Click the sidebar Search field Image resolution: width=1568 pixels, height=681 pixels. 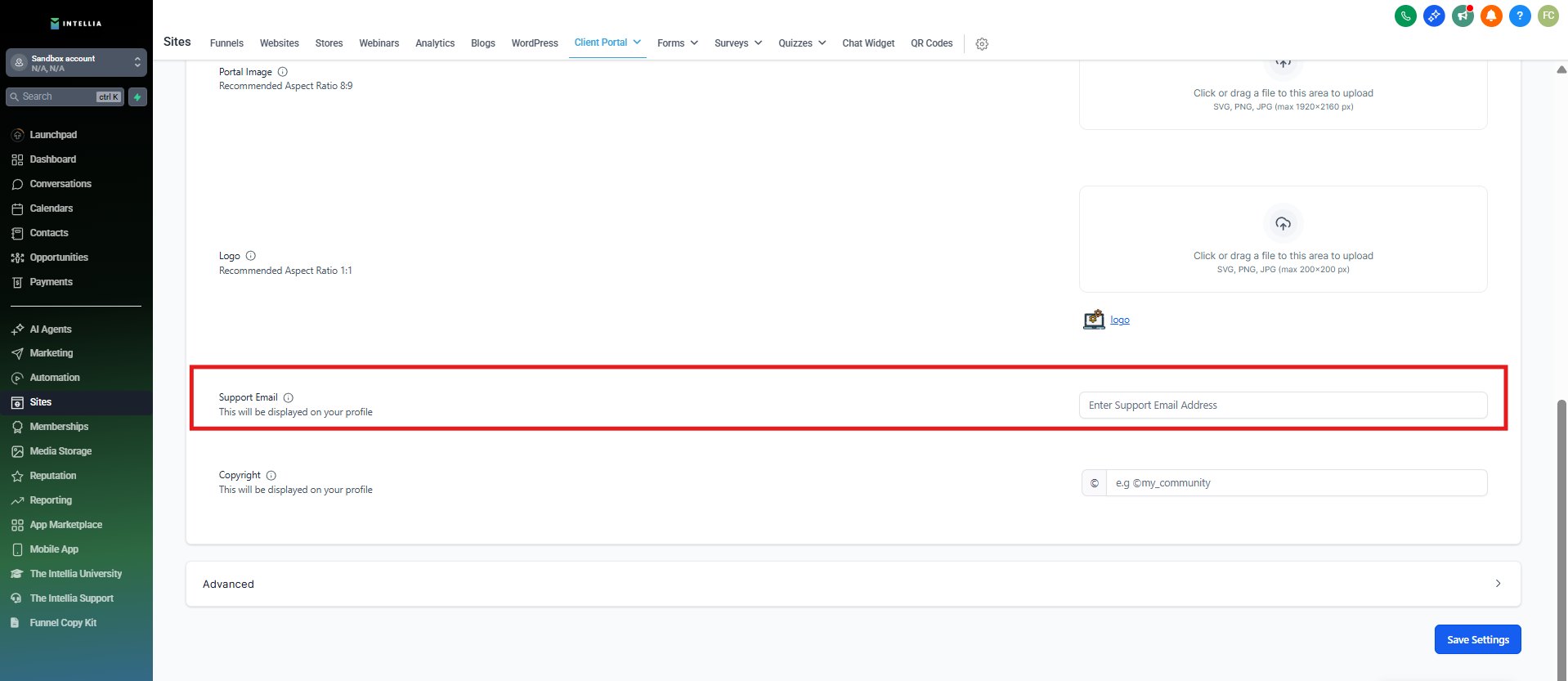65,97
